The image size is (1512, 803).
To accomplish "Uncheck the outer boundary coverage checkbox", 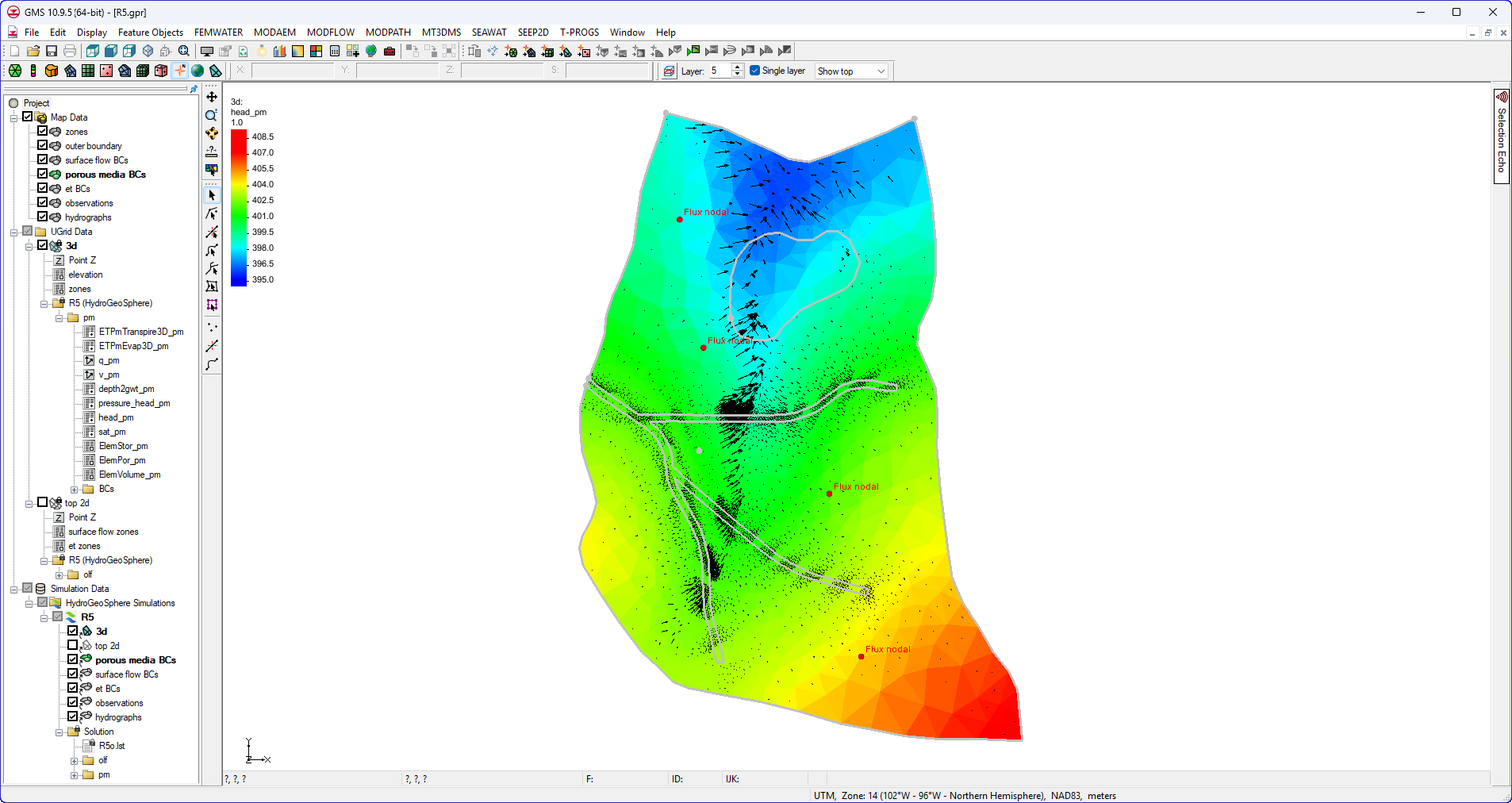I will click(43, 145).
